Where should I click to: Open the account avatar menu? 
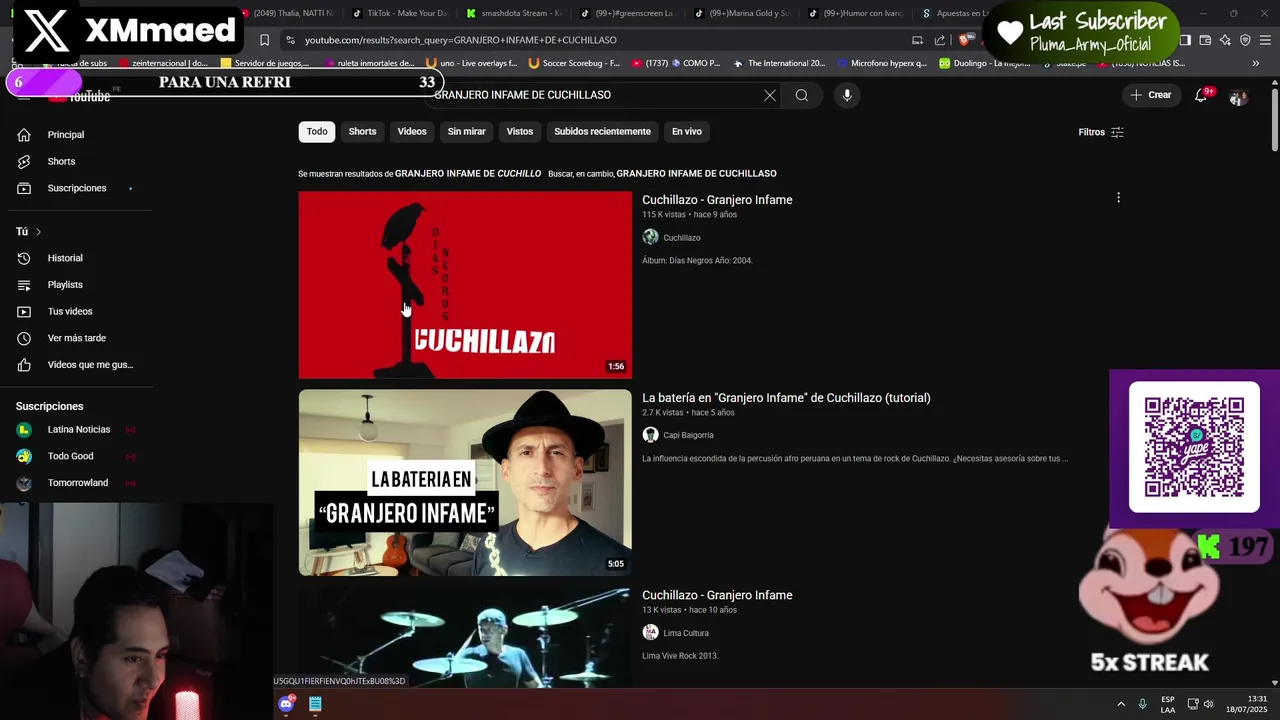pyautogui.click(x=1238, y=96)
